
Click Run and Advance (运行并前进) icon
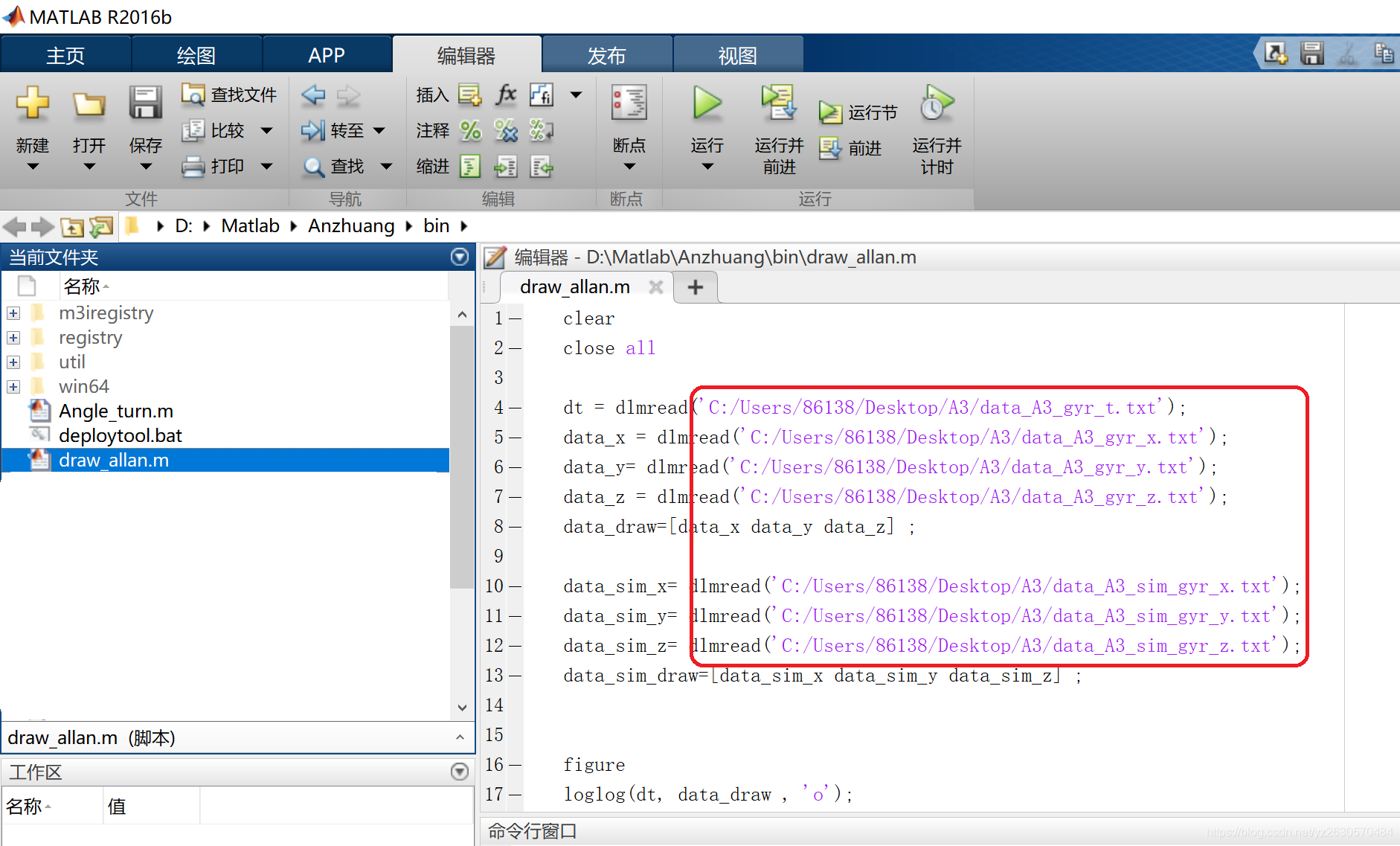(779, 103)
